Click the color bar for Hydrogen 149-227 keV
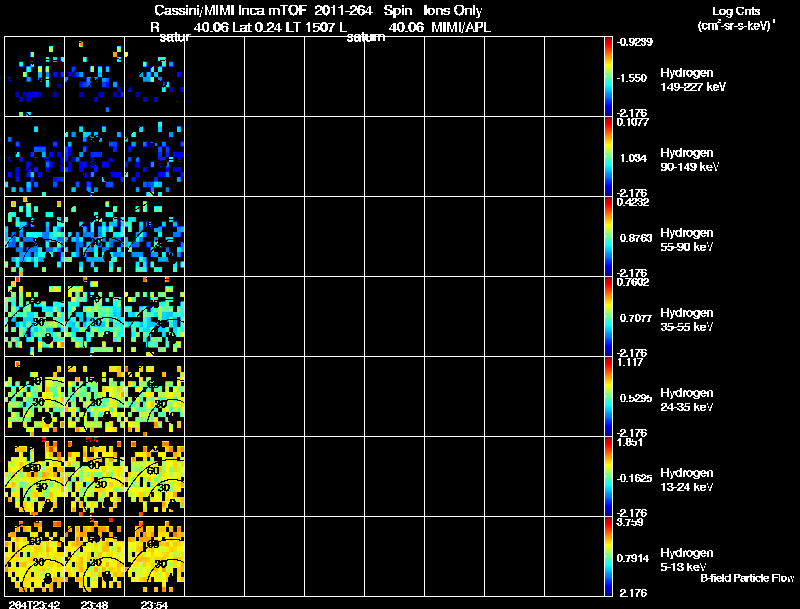Screen dimensions: 800x609 click(x=608, y=77)
